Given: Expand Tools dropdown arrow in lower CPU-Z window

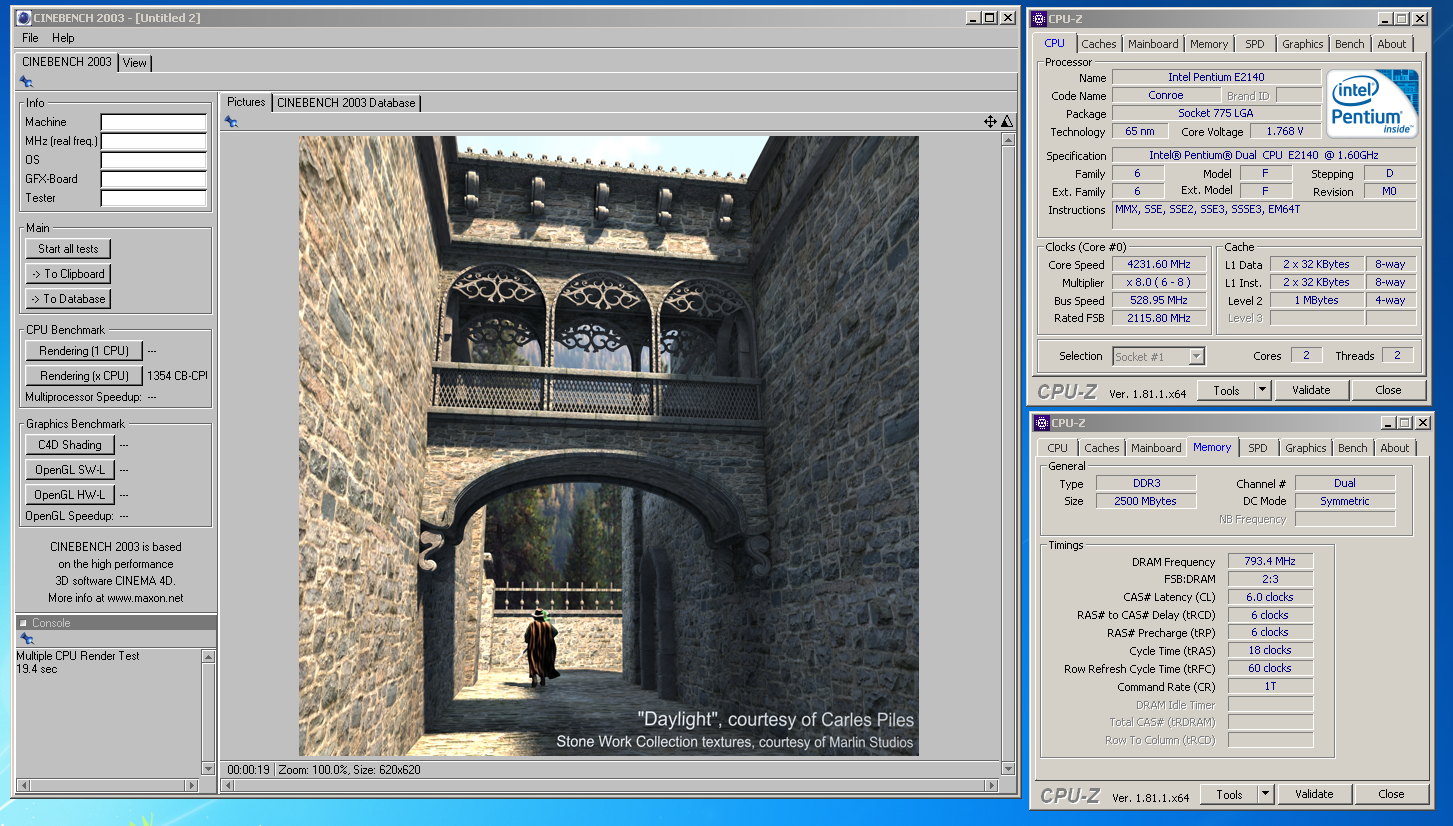Looking at the screenshot, I should pos(1265,794).
